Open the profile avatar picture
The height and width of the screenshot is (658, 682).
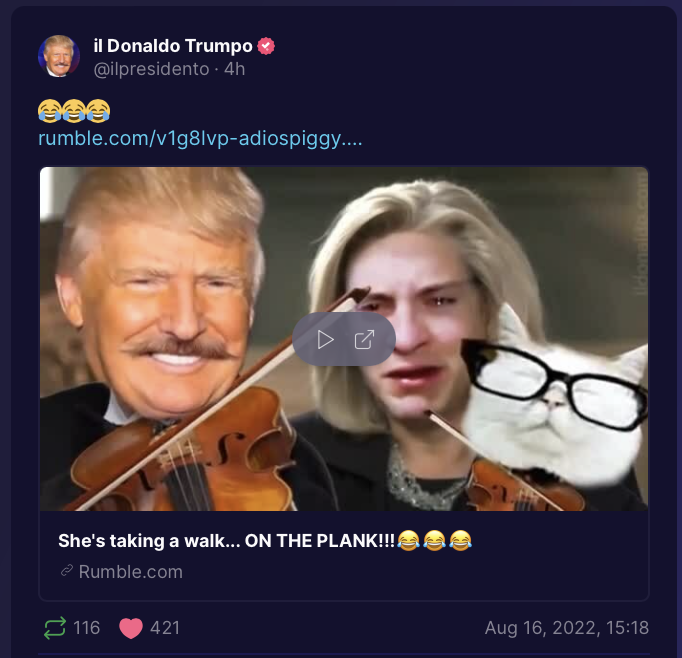click(x=59, y=56)
